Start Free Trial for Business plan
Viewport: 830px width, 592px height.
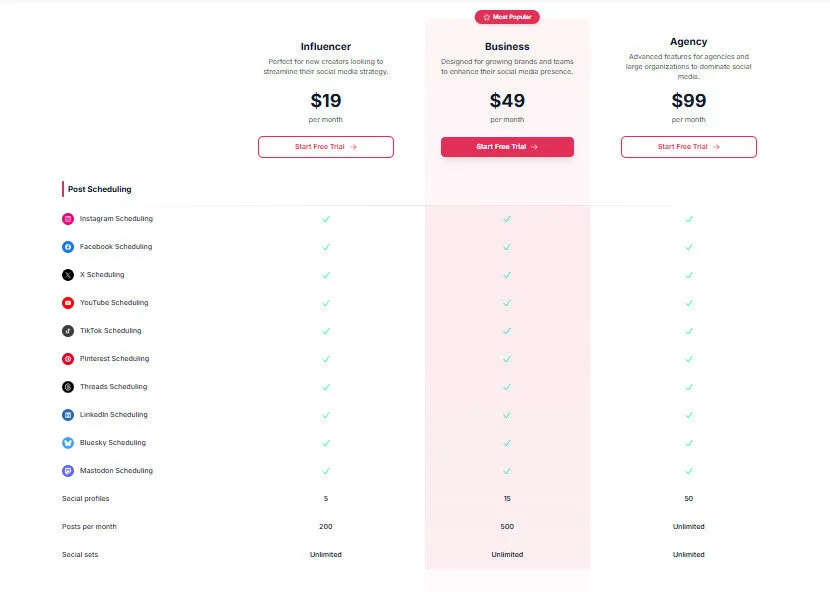tap(507, 147)
